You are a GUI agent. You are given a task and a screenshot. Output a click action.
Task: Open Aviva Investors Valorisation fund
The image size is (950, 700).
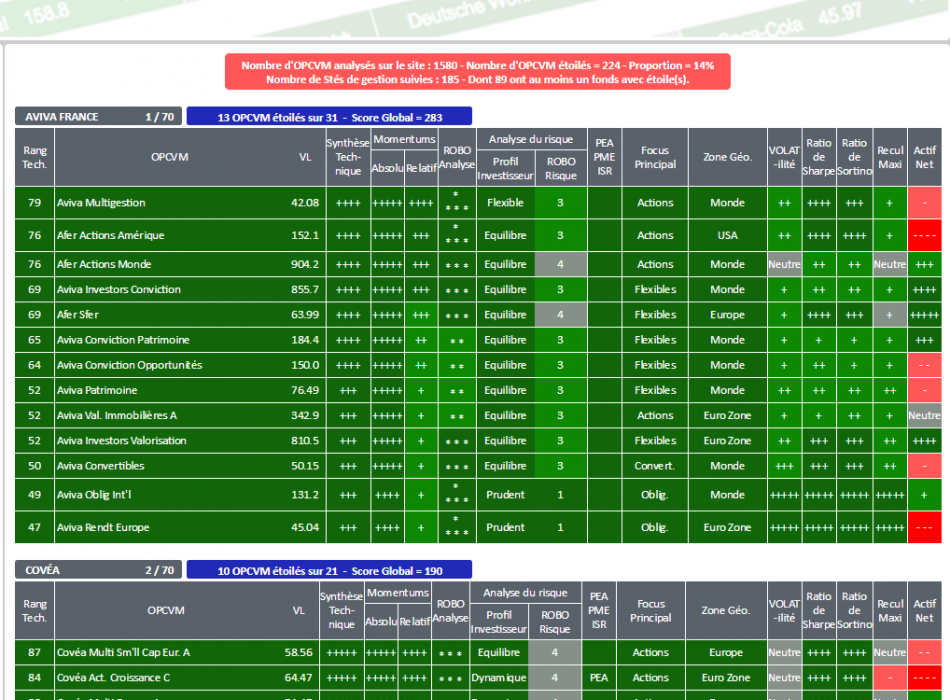point(122,441)
